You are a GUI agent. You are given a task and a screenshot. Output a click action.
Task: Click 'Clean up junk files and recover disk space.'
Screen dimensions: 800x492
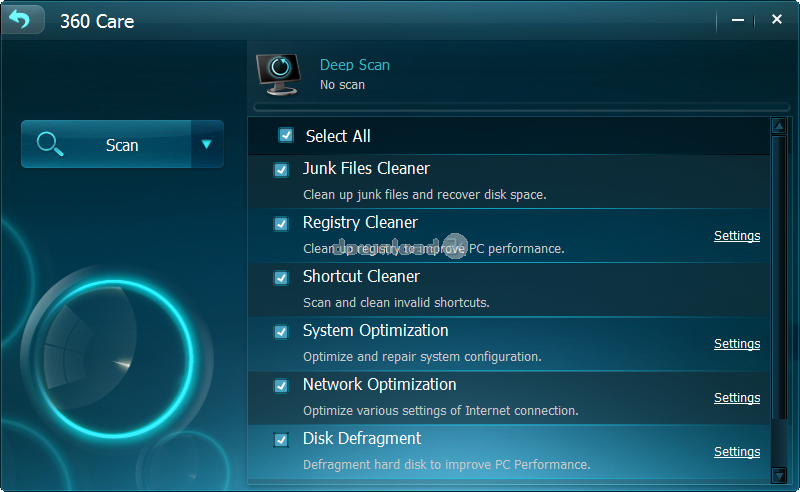[424, 194]
